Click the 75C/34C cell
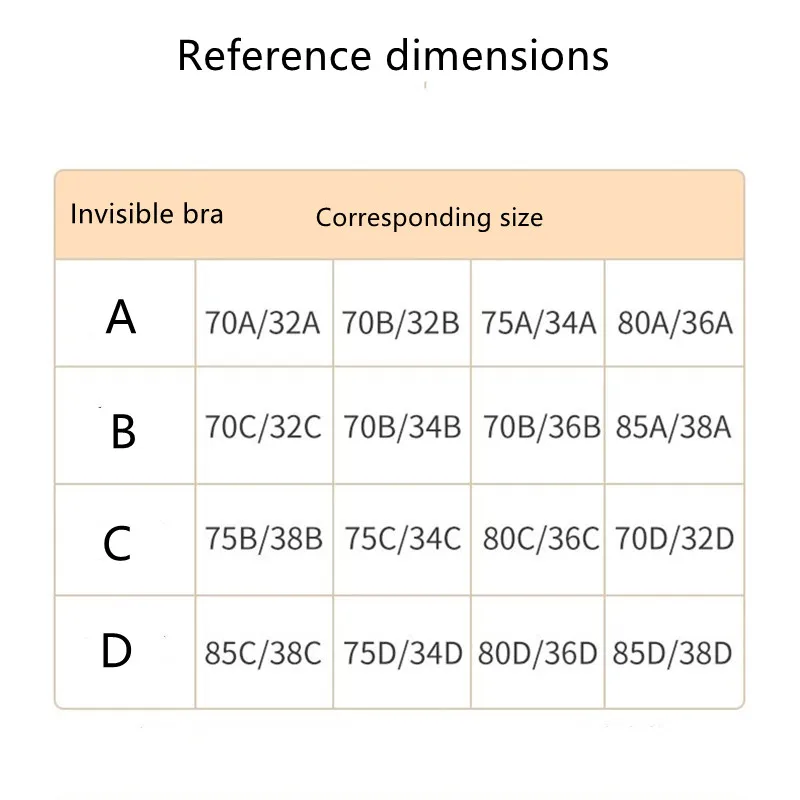This screenshot has width=800, height=800. pos(402,539)
